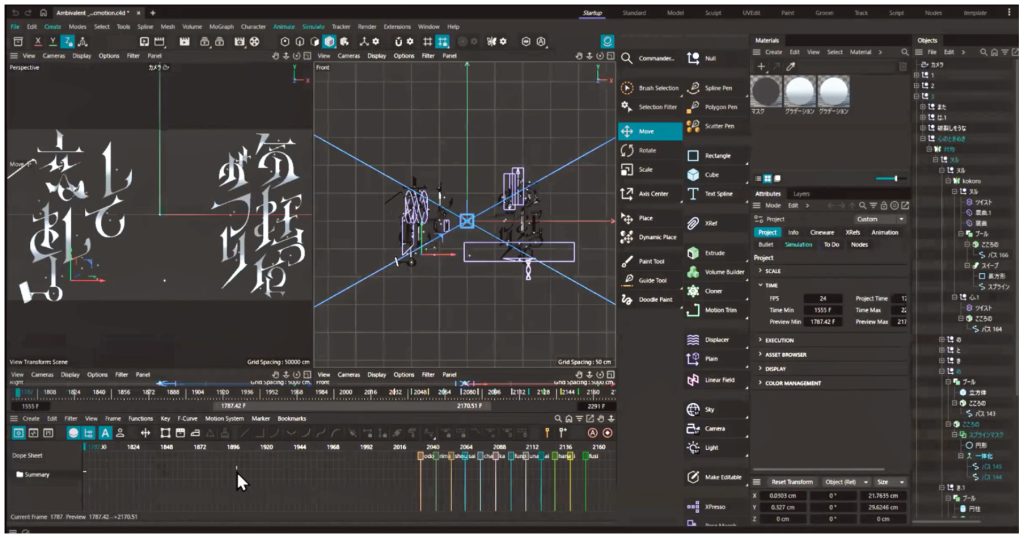Toggle the Attributes lock icon

(x=884, y=205)
